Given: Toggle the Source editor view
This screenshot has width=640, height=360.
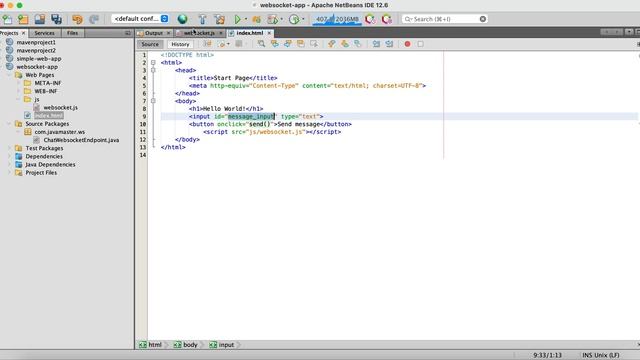Looking at the screenshot, I should (x=150, y=44).
